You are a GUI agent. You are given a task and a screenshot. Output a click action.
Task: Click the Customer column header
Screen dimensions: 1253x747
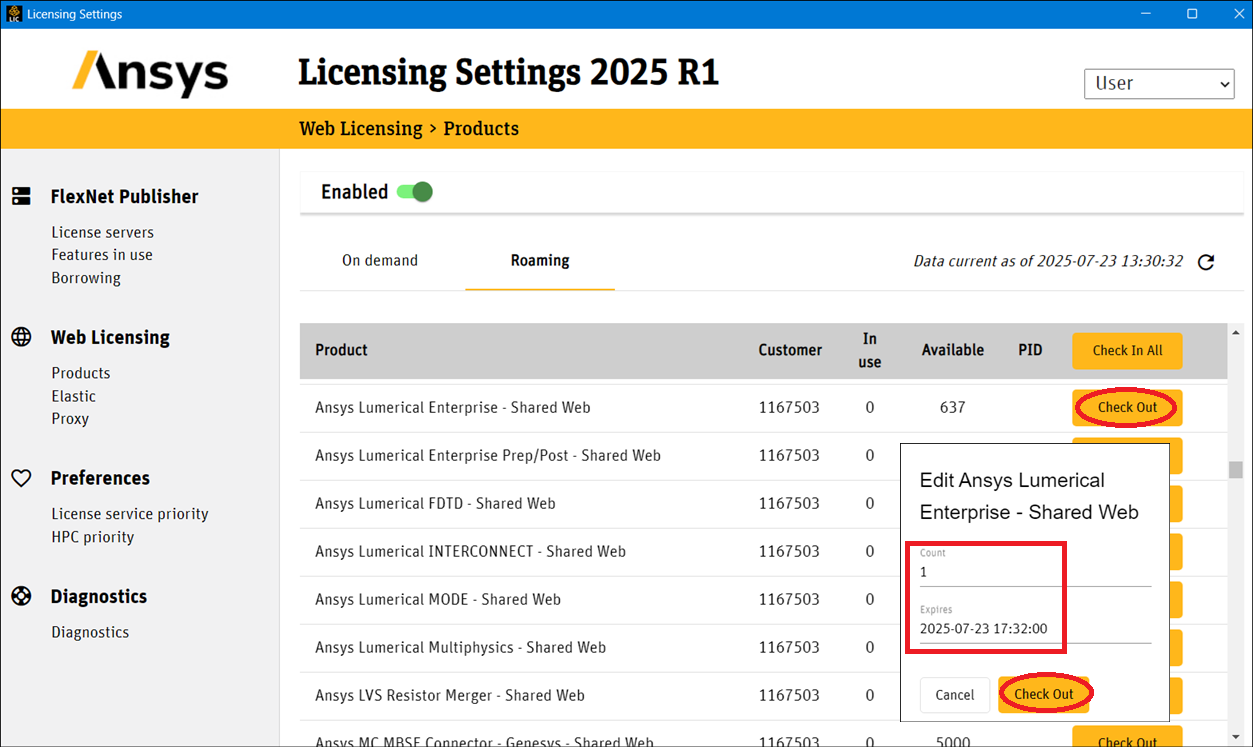790,350
